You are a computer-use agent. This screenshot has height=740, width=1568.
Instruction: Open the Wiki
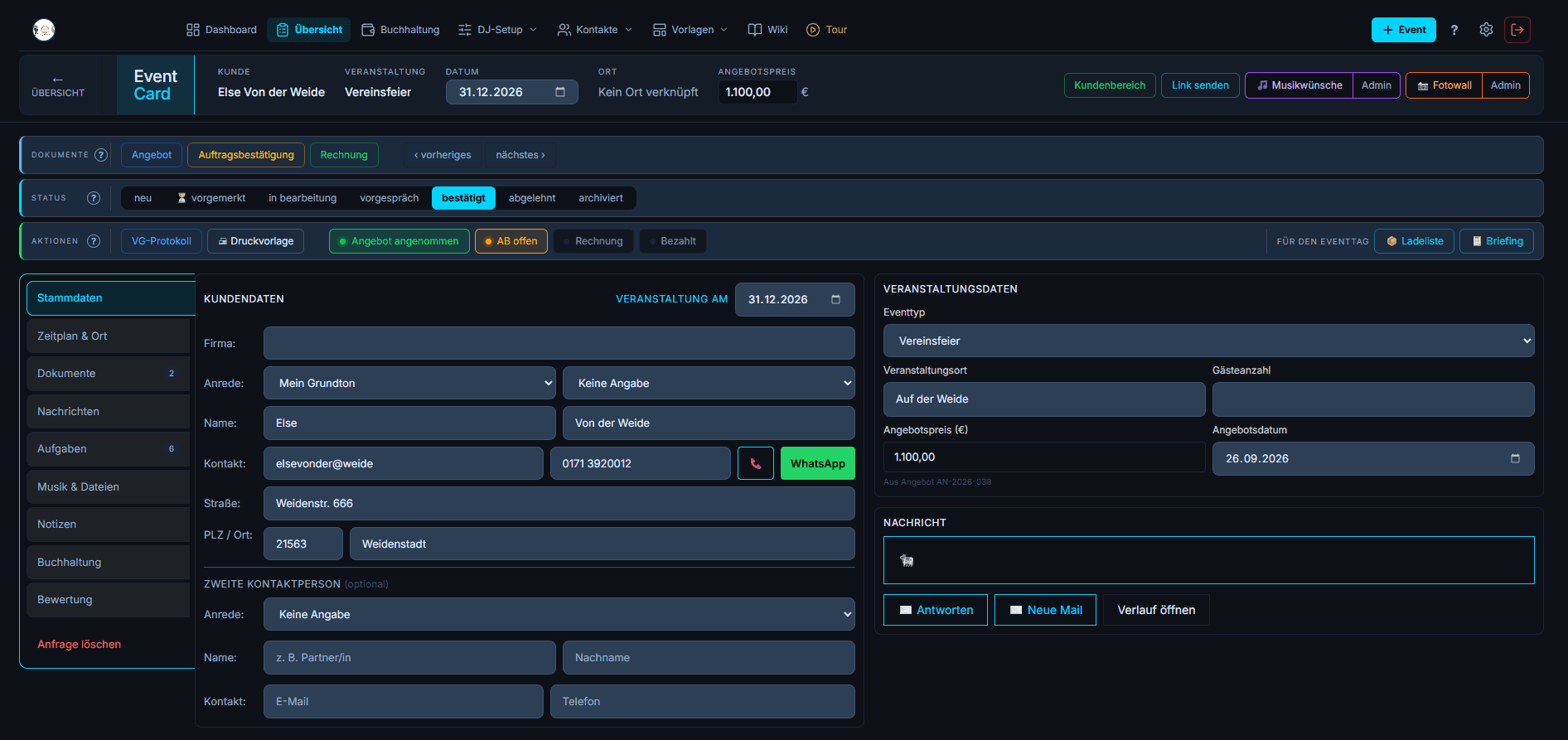768,30
